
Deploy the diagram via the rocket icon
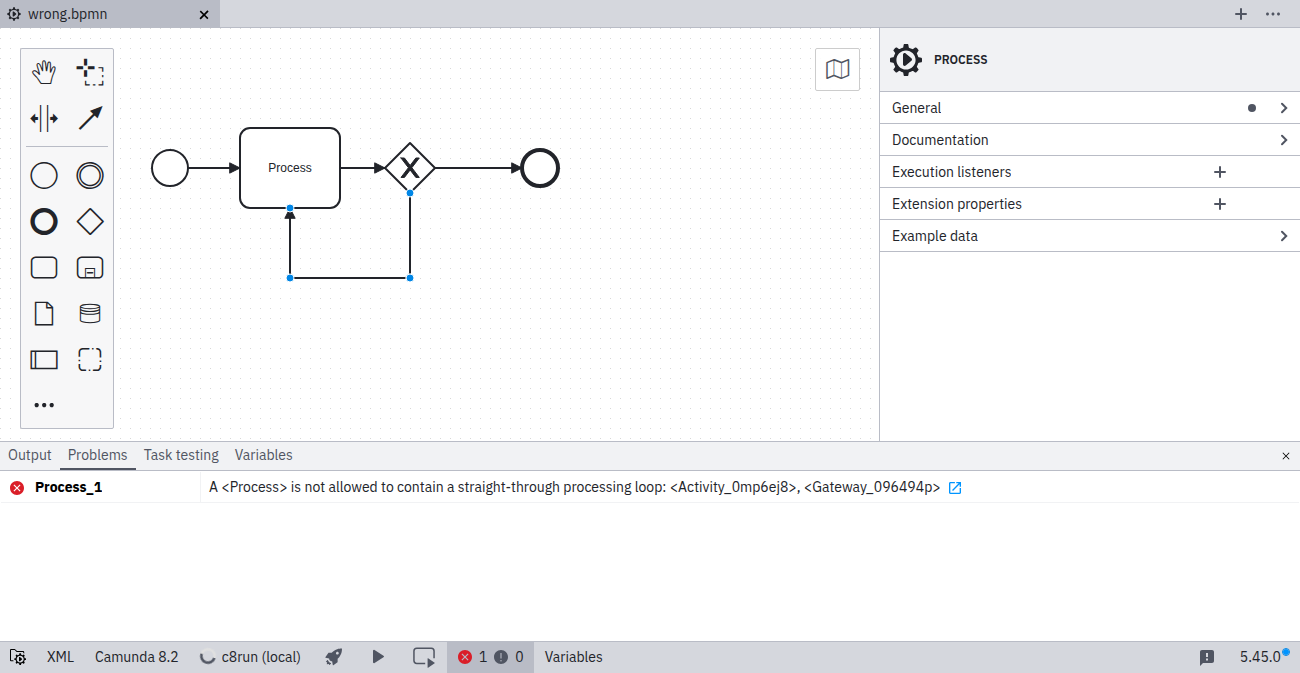(333, 657)
